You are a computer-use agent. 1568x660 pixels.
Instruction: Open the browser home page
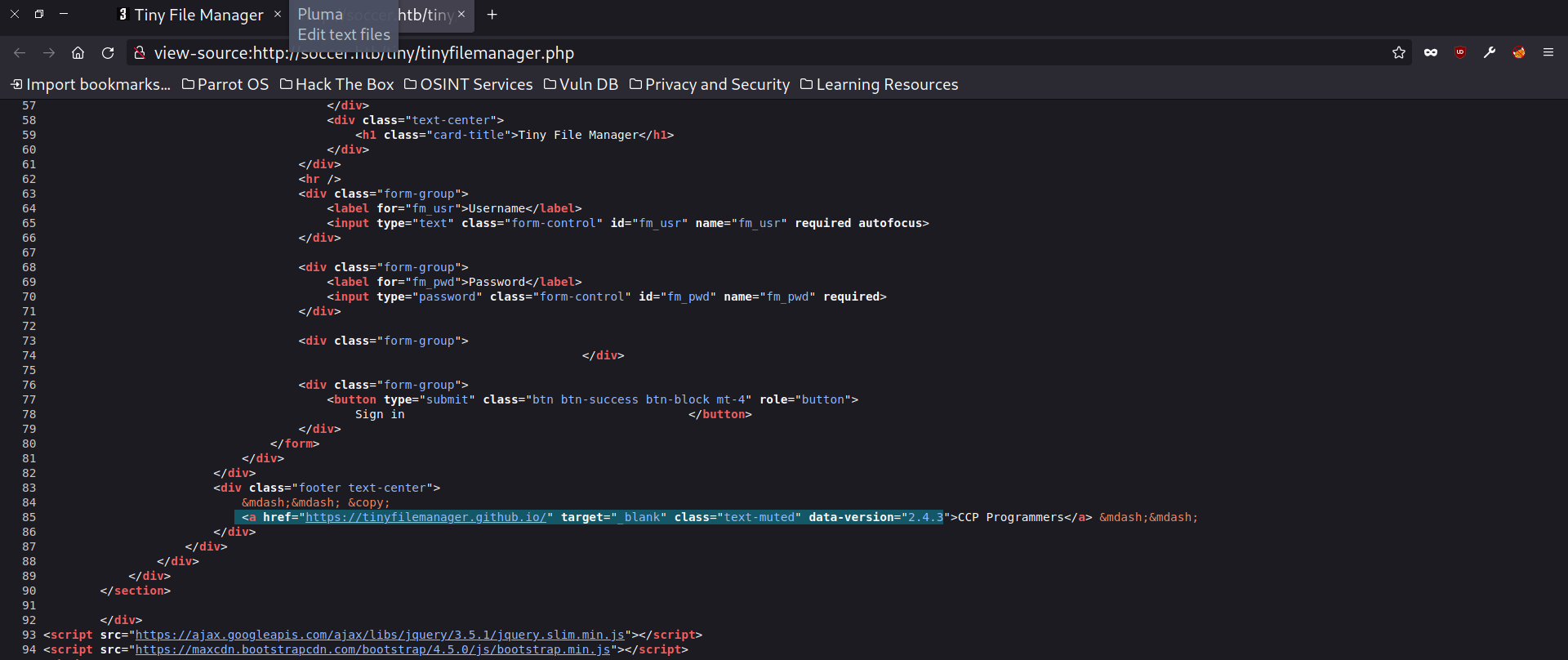pyautogui.click(x=78, y=53)
